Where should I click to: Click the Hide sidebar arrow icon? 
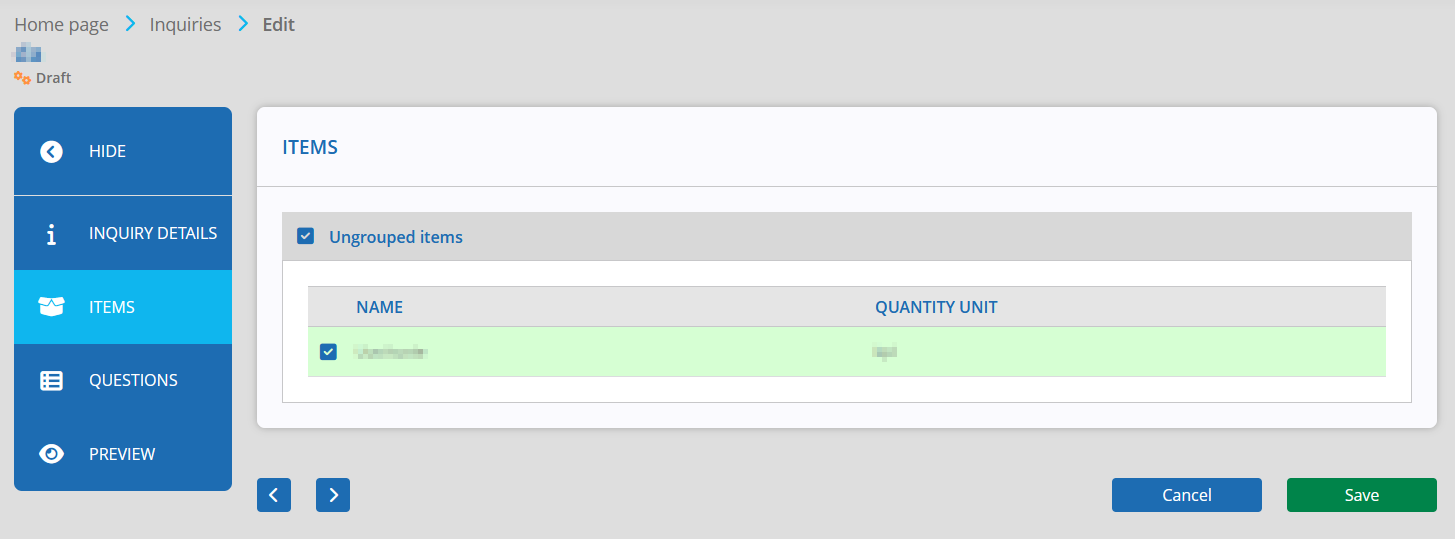51,152
